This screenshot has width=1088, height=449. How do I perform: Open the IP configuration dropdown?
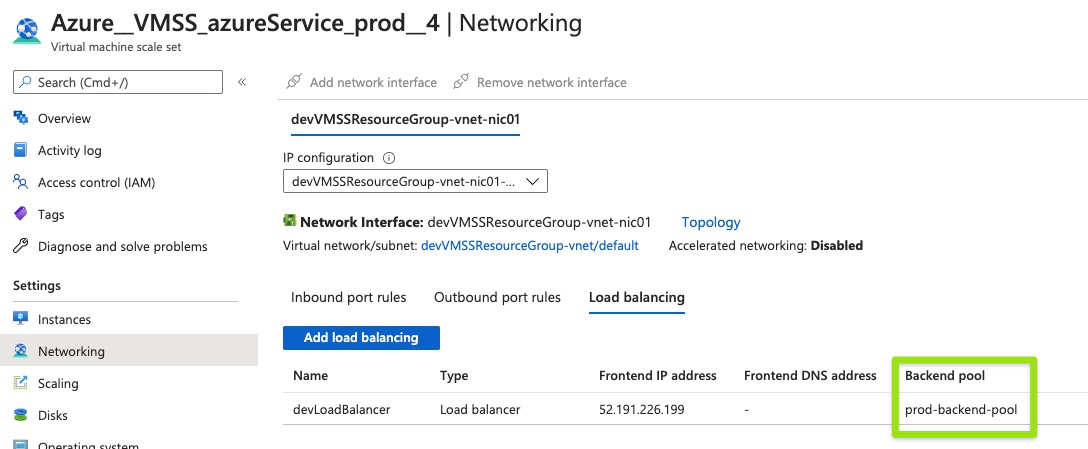[416, 181]
